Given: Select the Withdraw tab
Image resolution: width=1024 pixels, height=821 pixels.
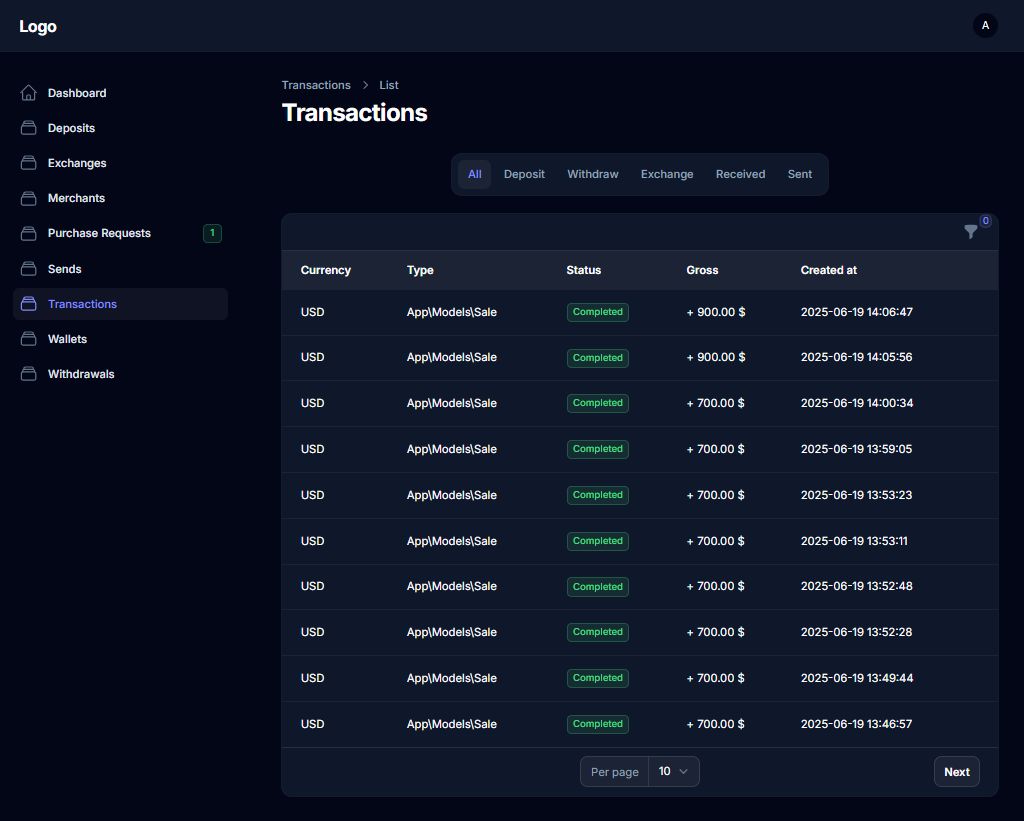Looking at the screenshot, I should 592,174.
